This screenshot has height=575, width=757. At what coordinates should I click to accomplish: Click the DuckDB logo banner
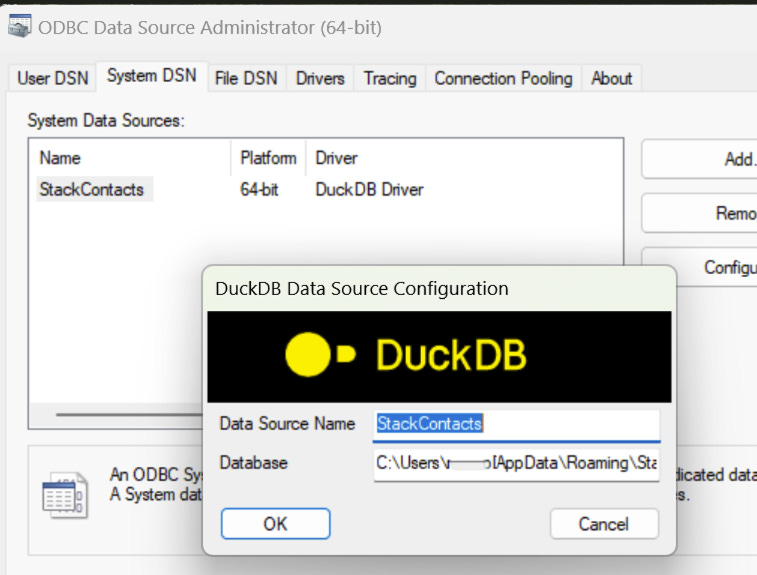(x=439, y=356)
